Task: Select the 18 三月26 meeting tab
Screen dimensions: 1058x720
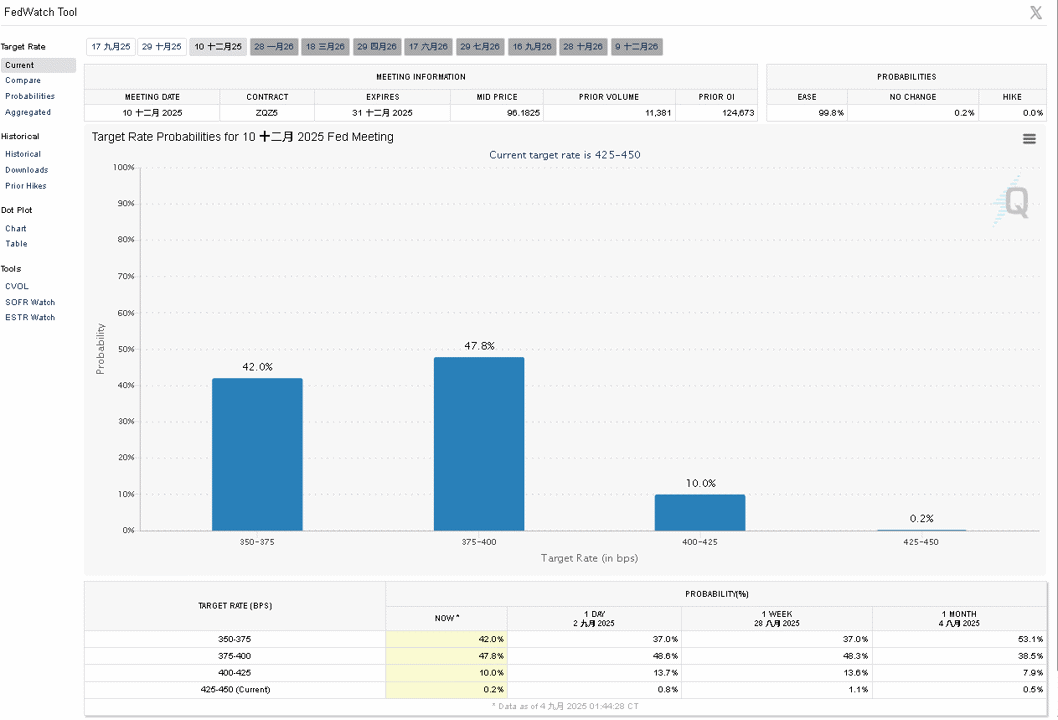Action: tap(325, 47)
